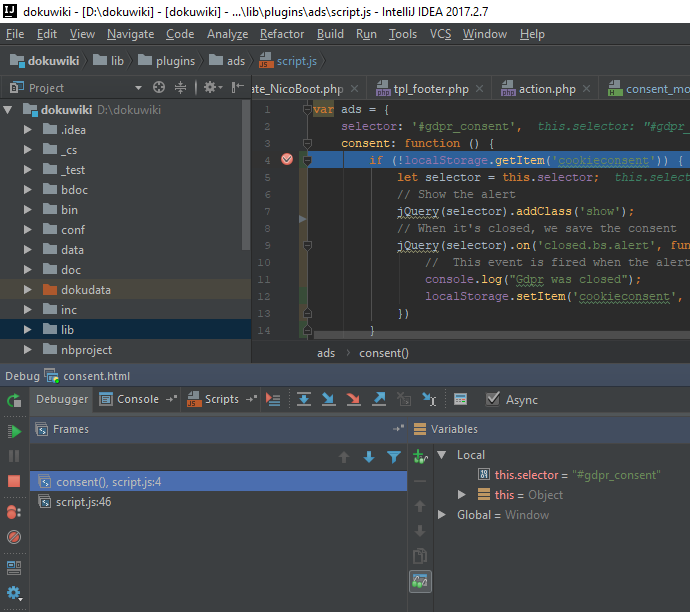Screen dimensions: 690x612
Task: Toggle the Async checkbox
Action: pos(492,399)
